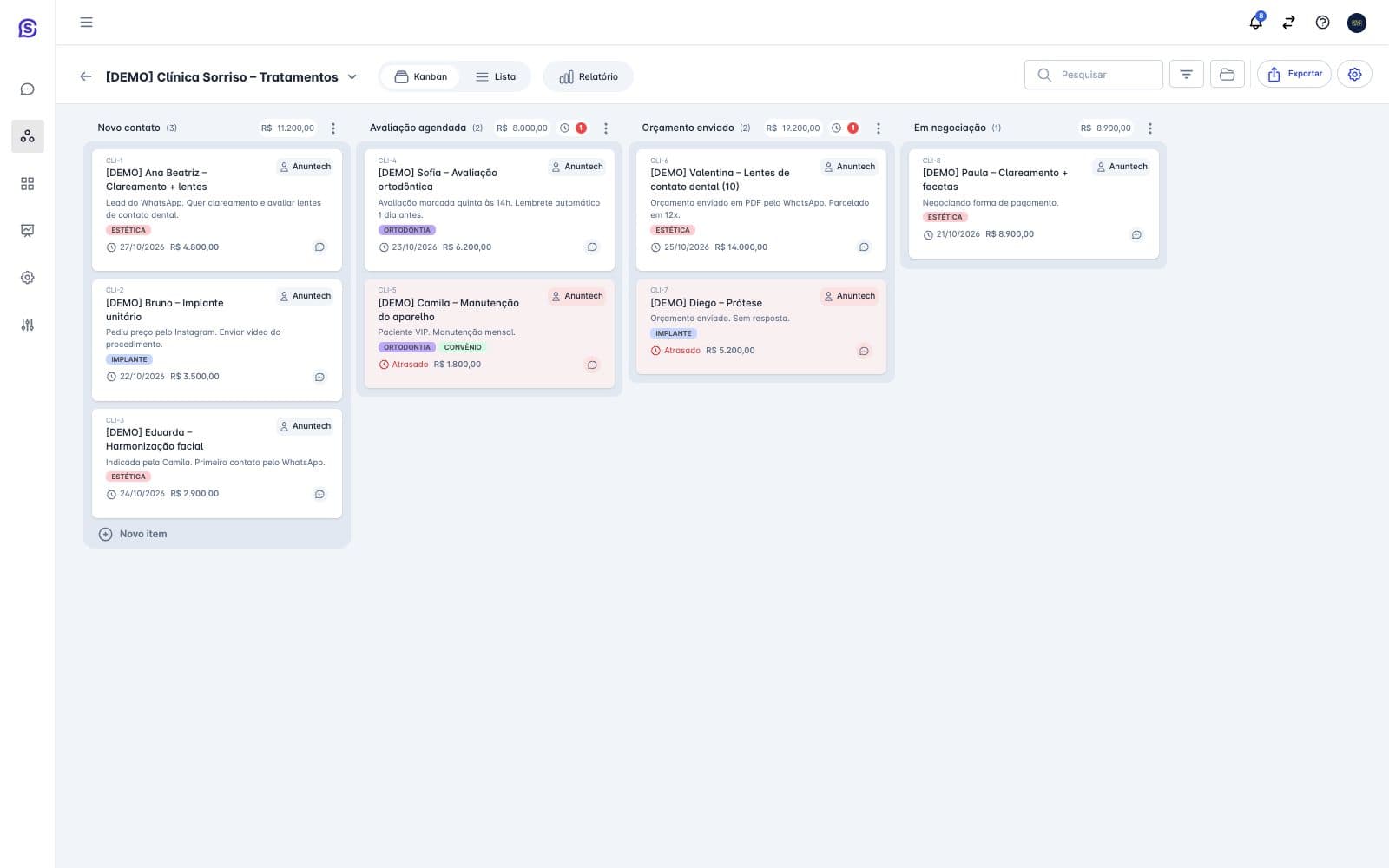Open Novo contato column options menu
This screenshot has height=868, width=1389.
pos(333,128)
